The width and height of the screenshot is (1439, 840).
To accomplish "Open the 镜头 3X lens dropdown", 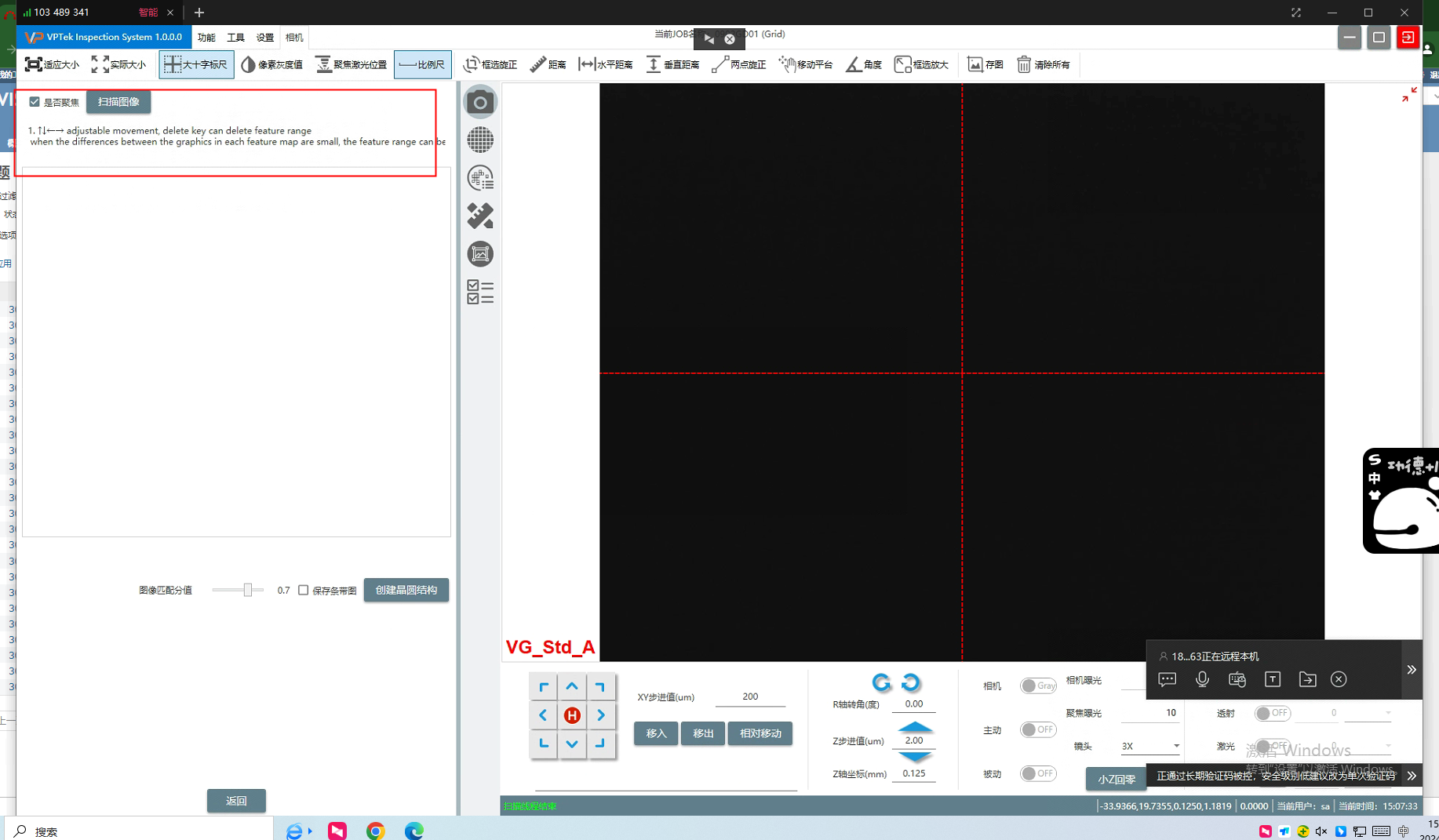I will 1149,746.
